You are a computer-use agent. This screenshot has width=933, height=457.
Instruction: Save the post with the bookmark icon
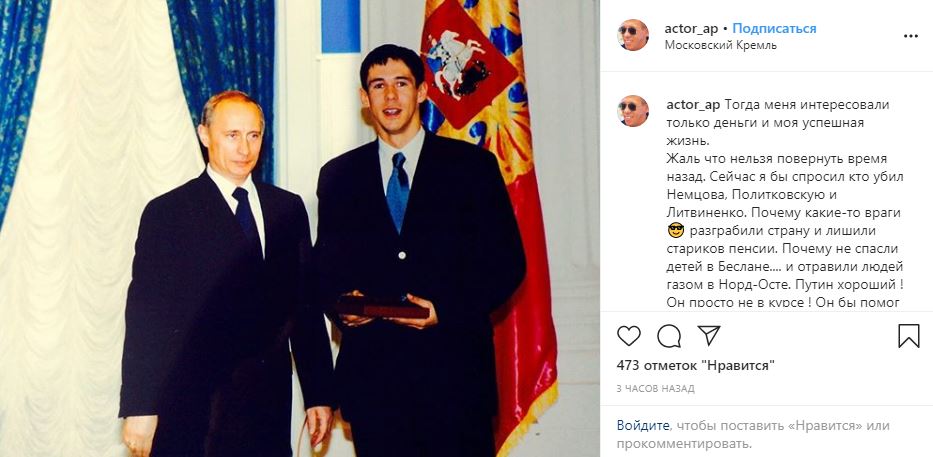[909, 336]
